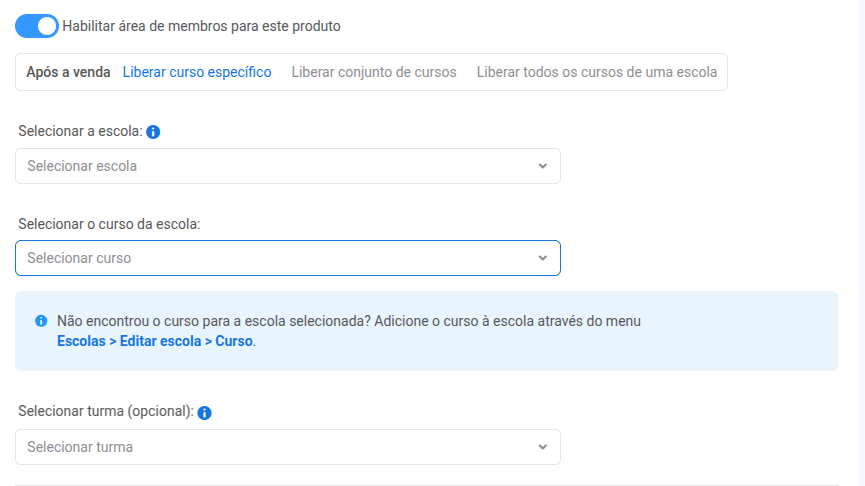Image resolution: width=865 pixels, height=486 pixels.
Task: Follow the 'Escolas > Editar escola > Curso' link
Action: (155, 341)
